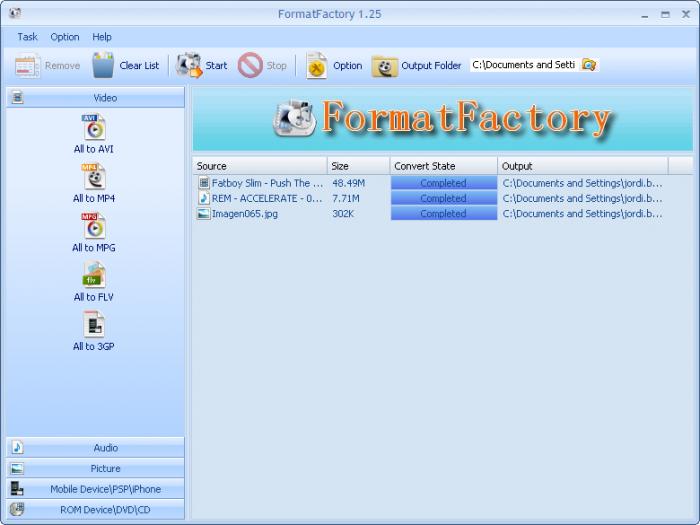Select the All to 3GP icon
The height and width of the screenshot is (525, 700).
click(x=94, y=324)
